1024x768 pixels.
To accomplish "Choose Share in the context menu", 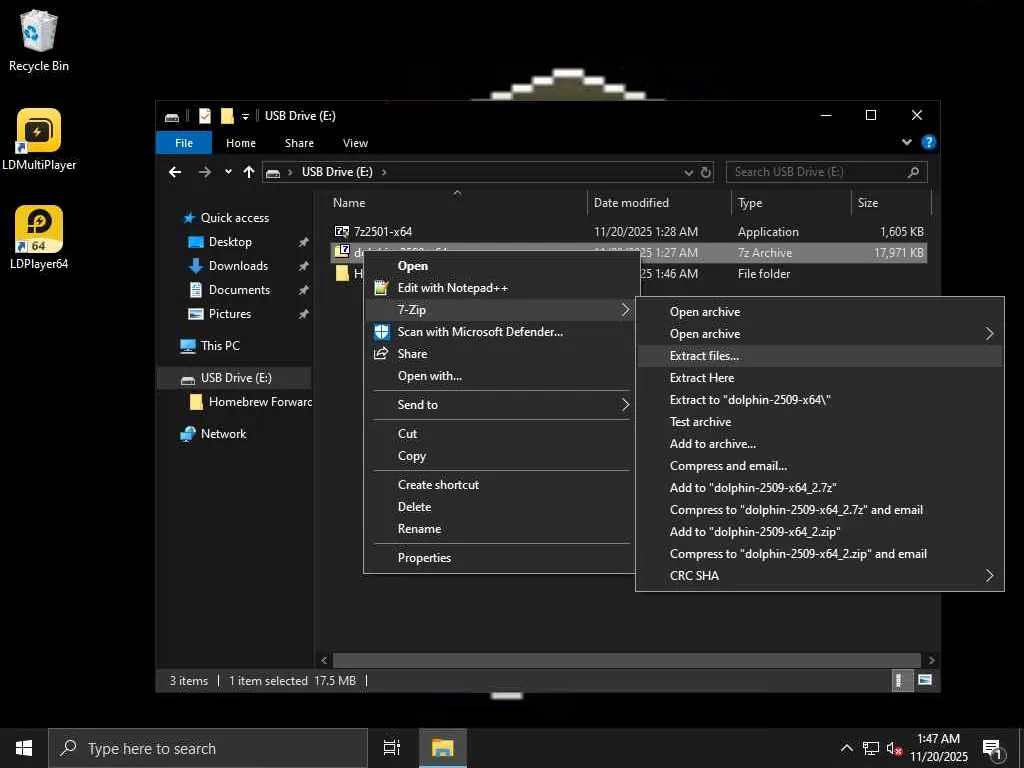I will click(500, 354).
